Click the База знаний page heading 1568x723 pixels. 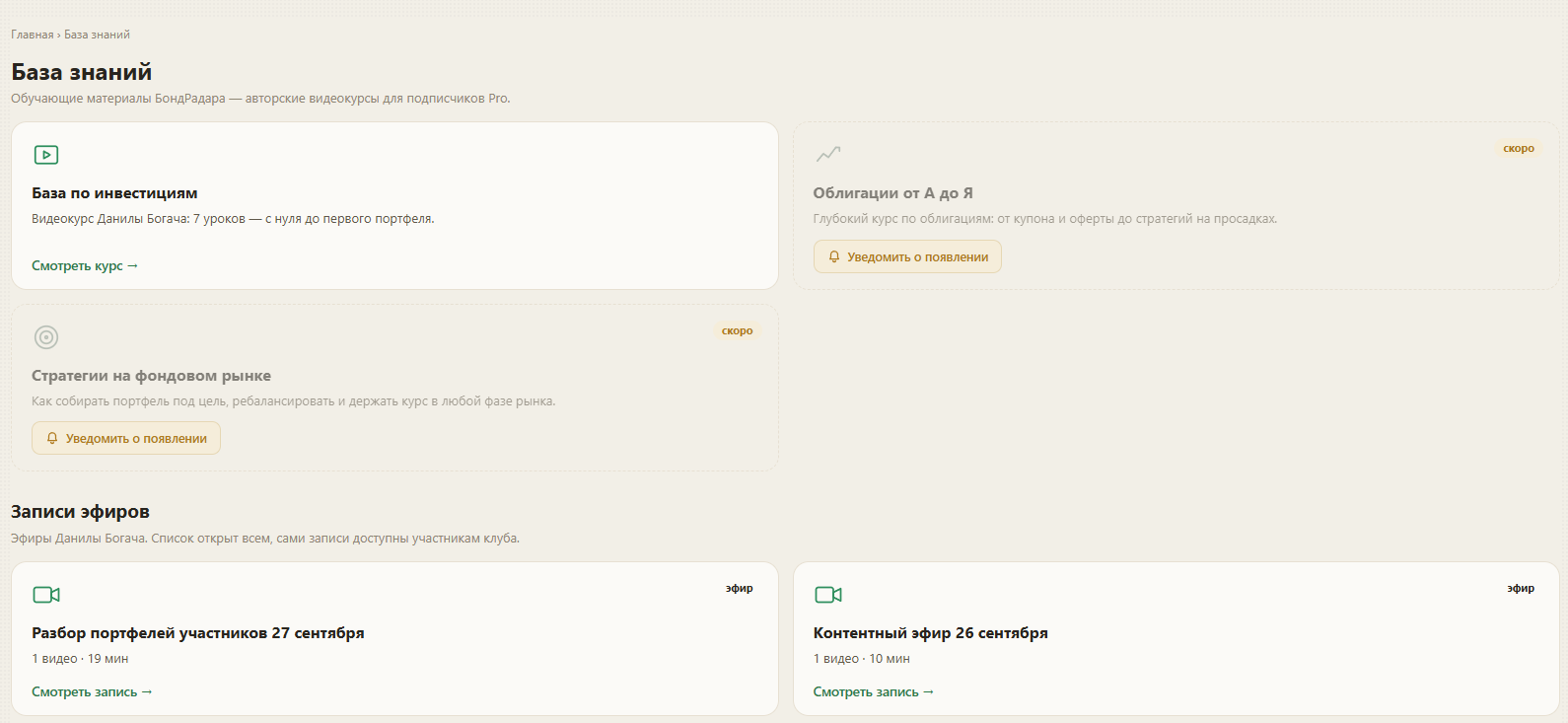coord(82,72)
